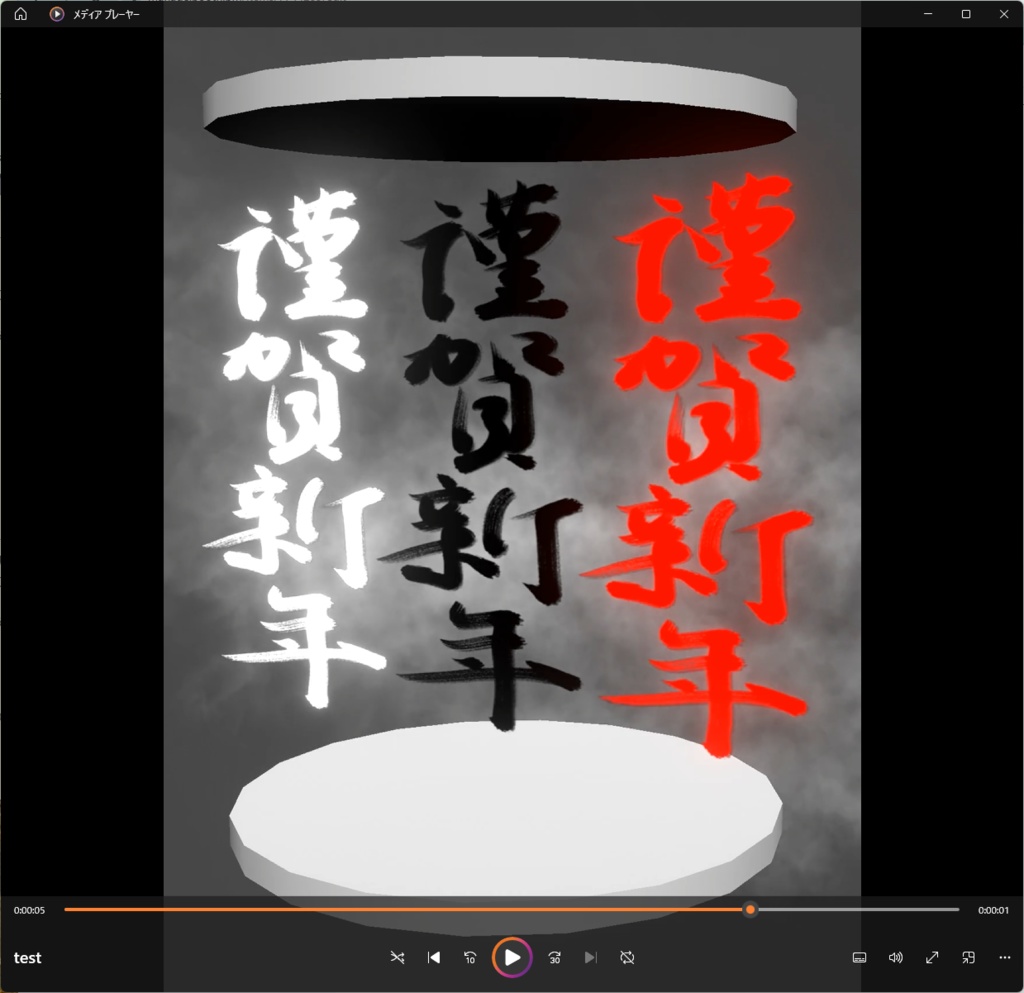
Task: Click the Home icon in the title bar
Action: click(x=19, y=14)
